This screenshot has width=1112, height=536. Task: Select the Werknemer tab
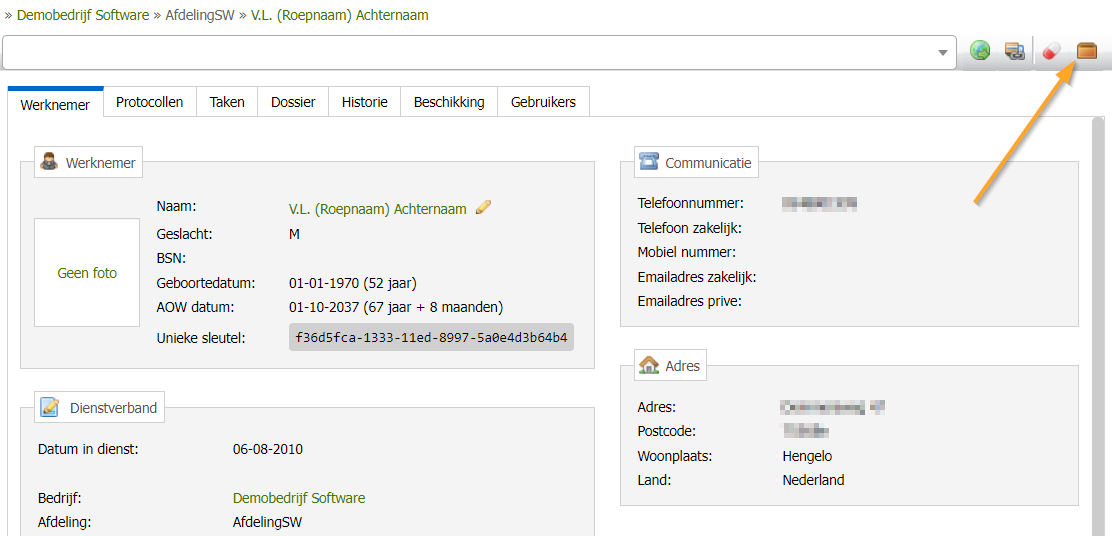[55, 104]
